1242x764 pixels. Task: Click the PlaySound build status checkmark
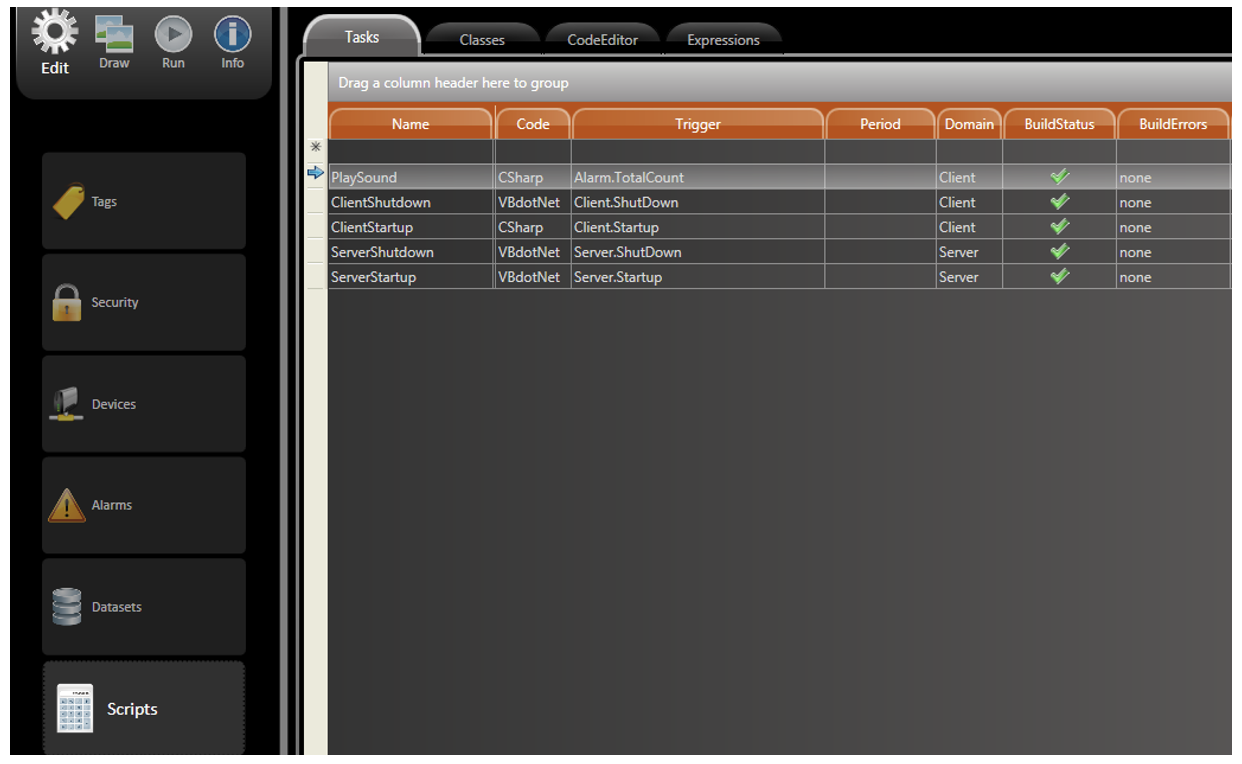tap(1060, 177)
